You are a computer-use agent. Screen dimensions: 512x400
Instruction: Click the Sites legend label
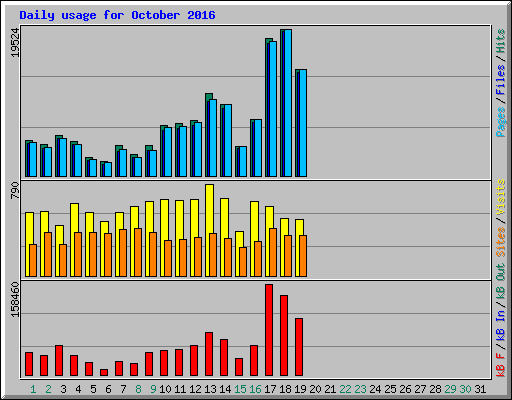coord(501,242)
